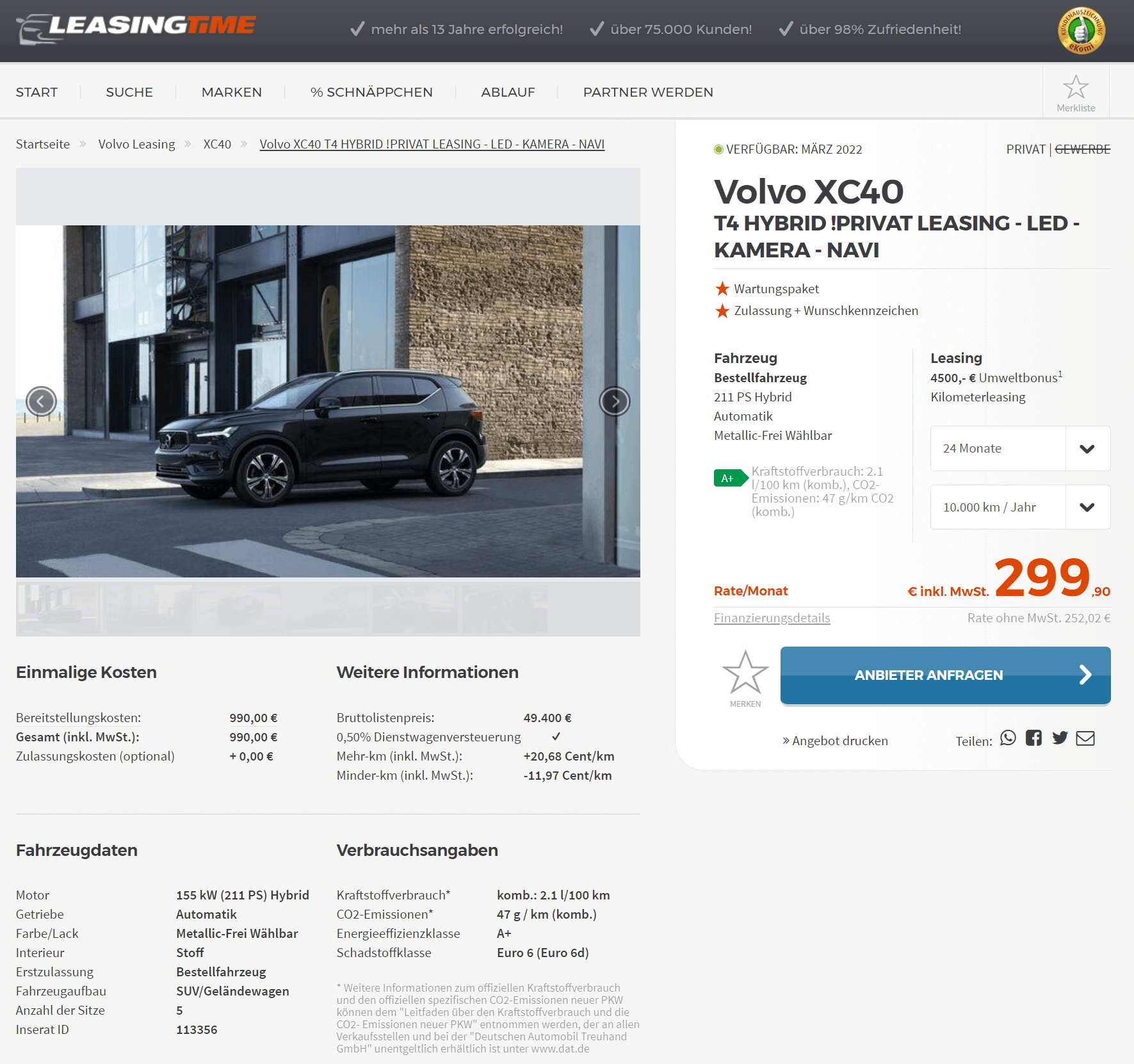This screenshot has height=1064, width=1134.
Task: Toggle the Merken star to save offer
Action: [745, 679]
